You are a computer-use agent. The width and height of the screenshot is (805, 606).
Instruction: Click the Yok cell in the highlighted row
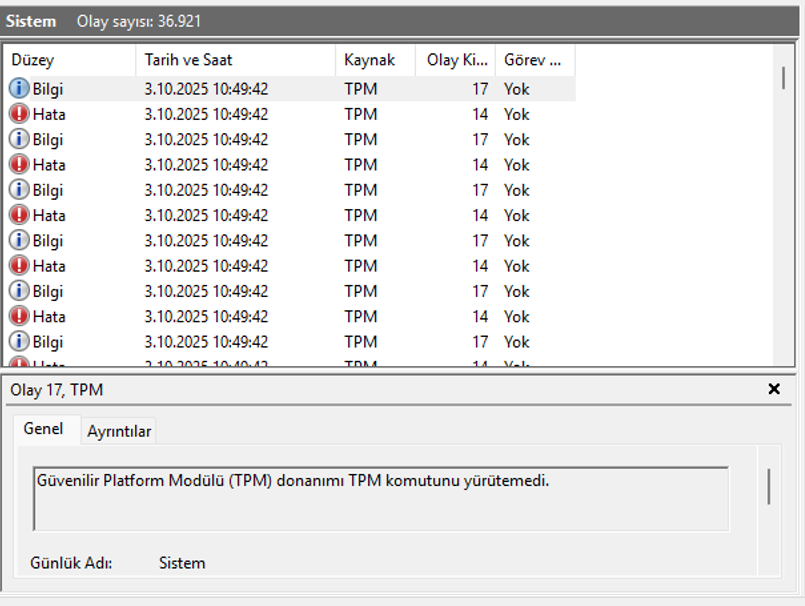[516, 89]
